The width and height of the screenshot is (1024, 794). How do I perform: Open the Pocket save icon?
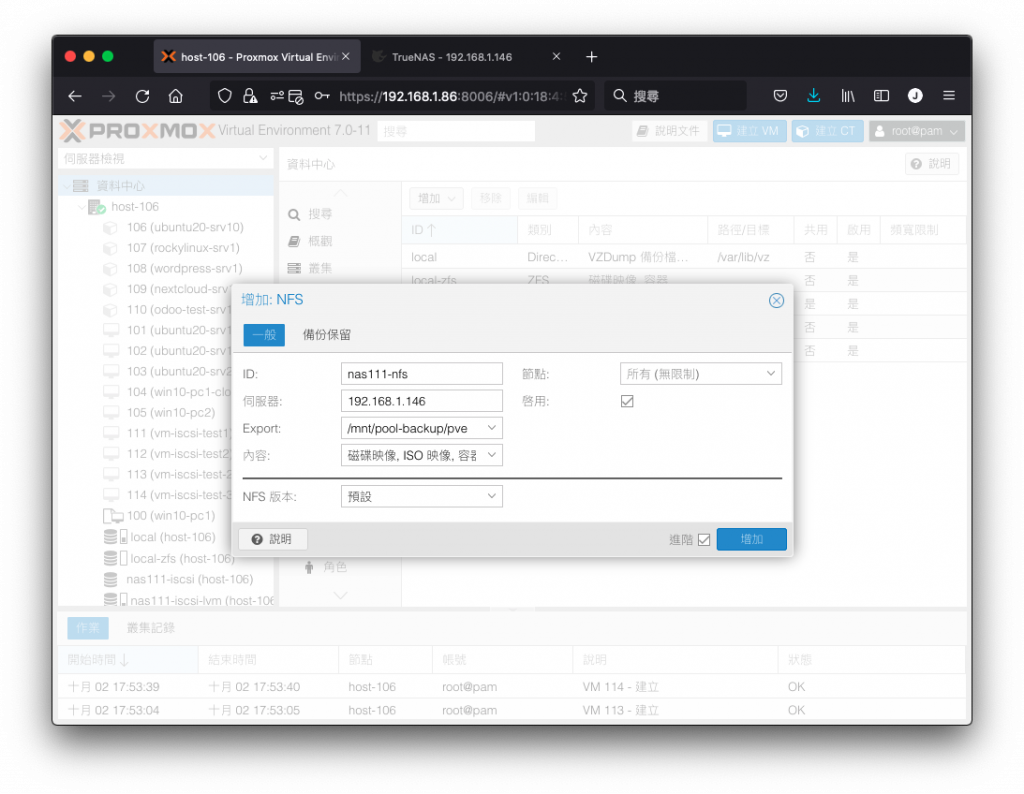[x=780, y=96]
